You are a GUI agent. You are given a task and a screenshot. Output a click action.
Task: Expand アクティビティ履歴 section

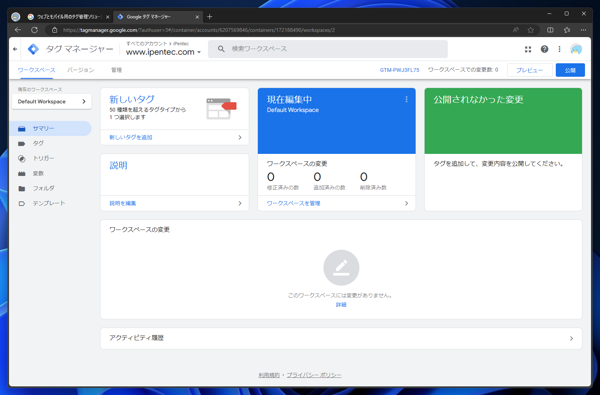point(341,338)
